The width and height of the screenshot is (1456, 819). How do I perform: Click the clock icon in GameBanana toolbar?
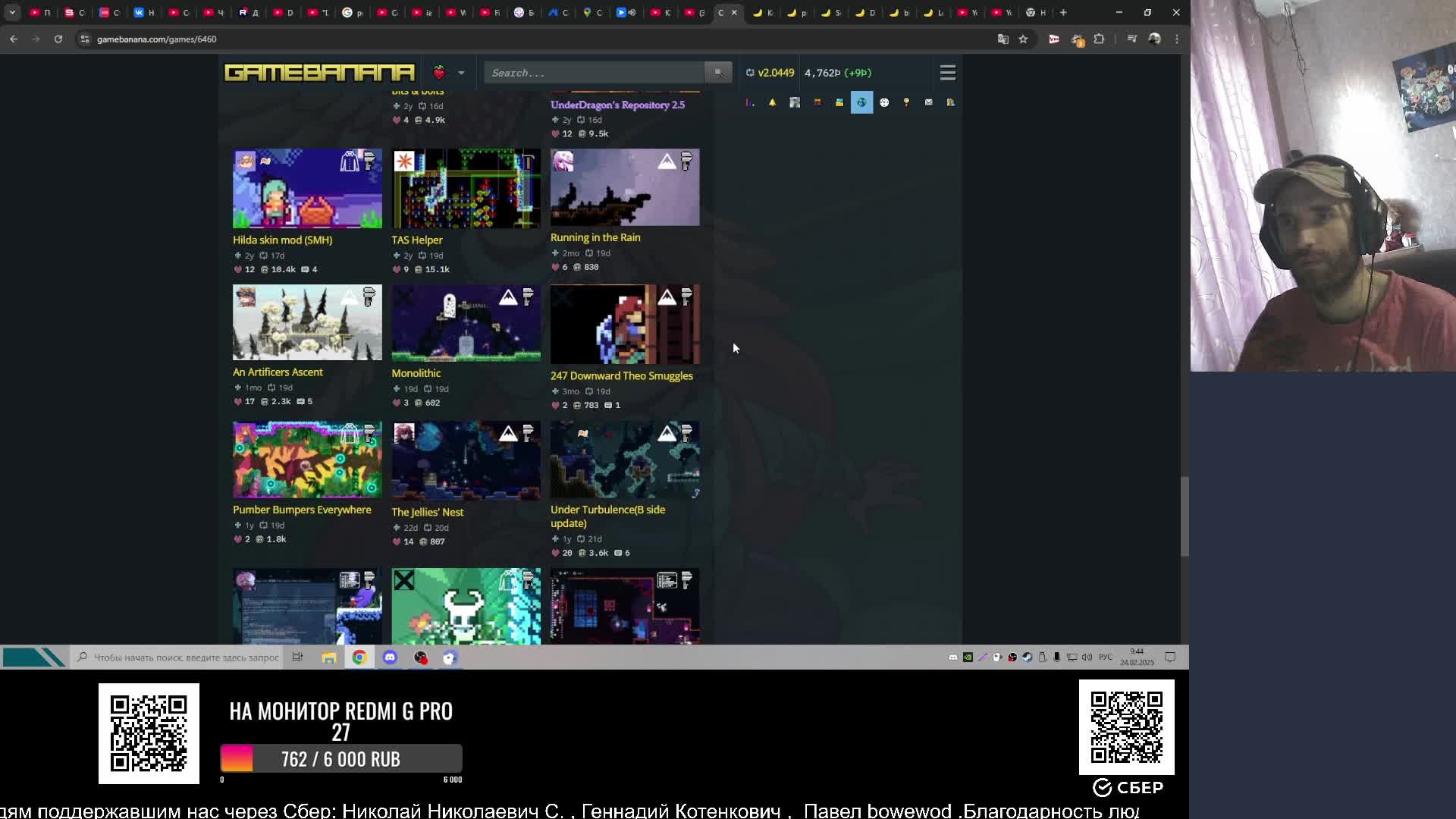coord(884,102)
